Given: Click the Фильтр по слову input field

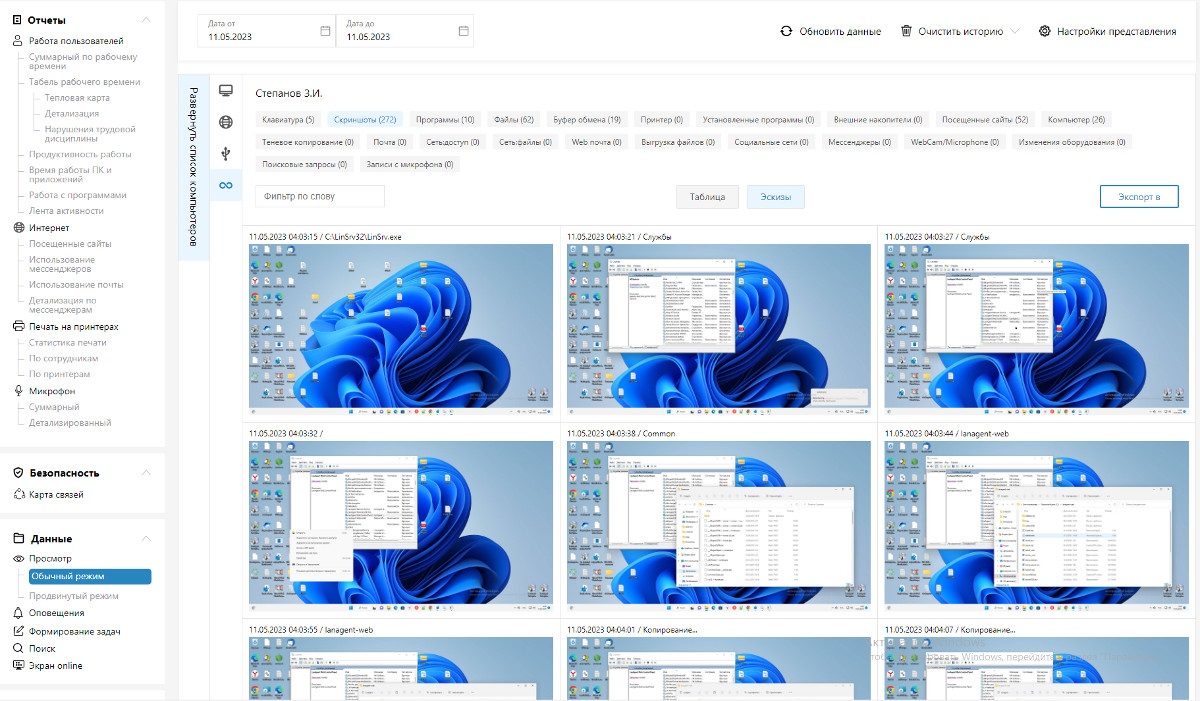Looking at the screenshot, I should (x=320, y=197).
